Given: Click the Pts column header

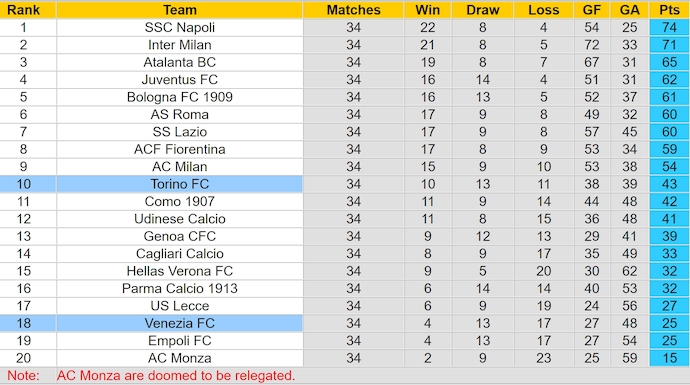Looking at the screenshot, I should pyautogui.click(x=669, y=10).
